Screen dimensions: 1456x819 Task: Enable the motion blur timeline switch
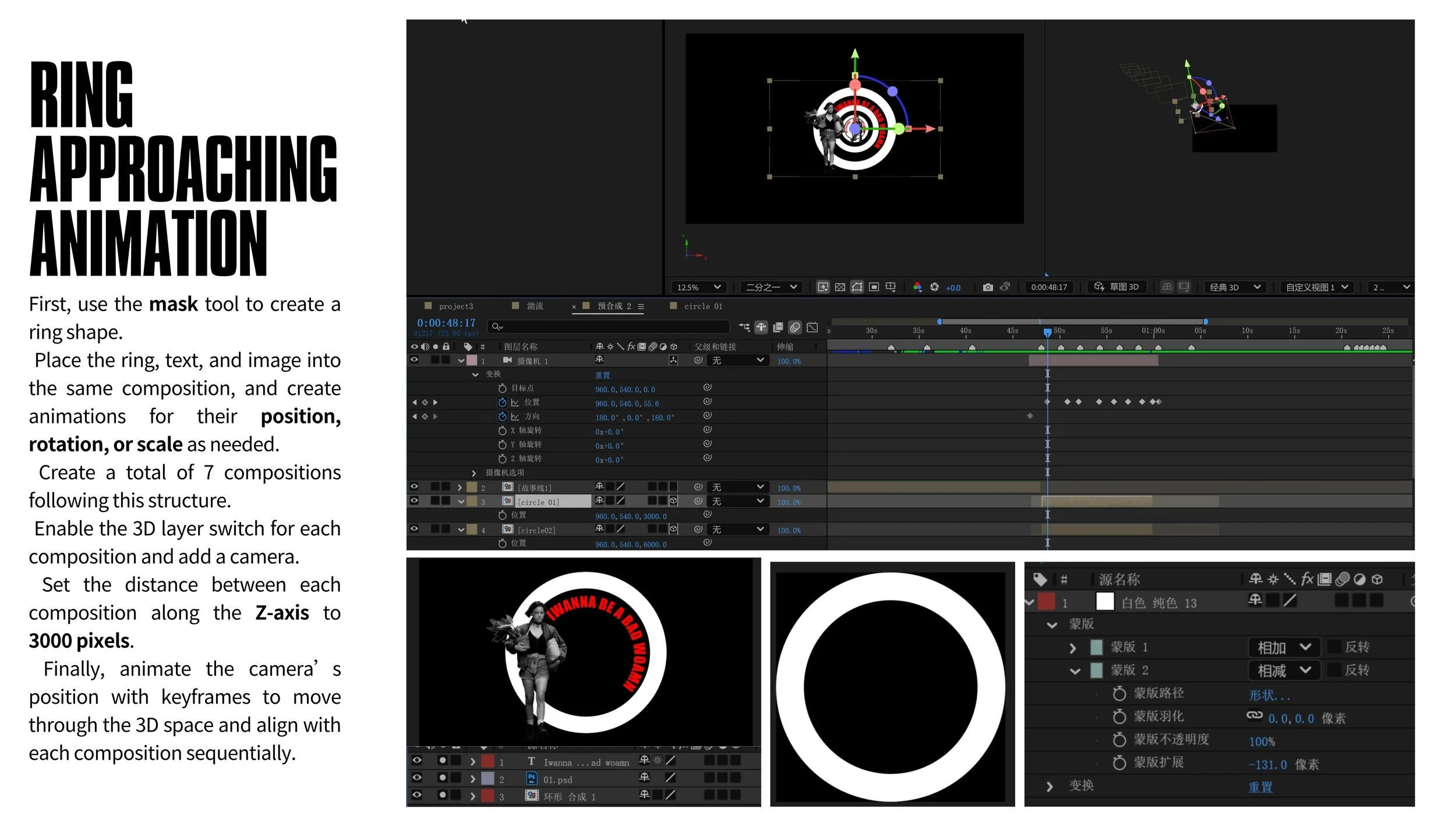tap(795, 327)
